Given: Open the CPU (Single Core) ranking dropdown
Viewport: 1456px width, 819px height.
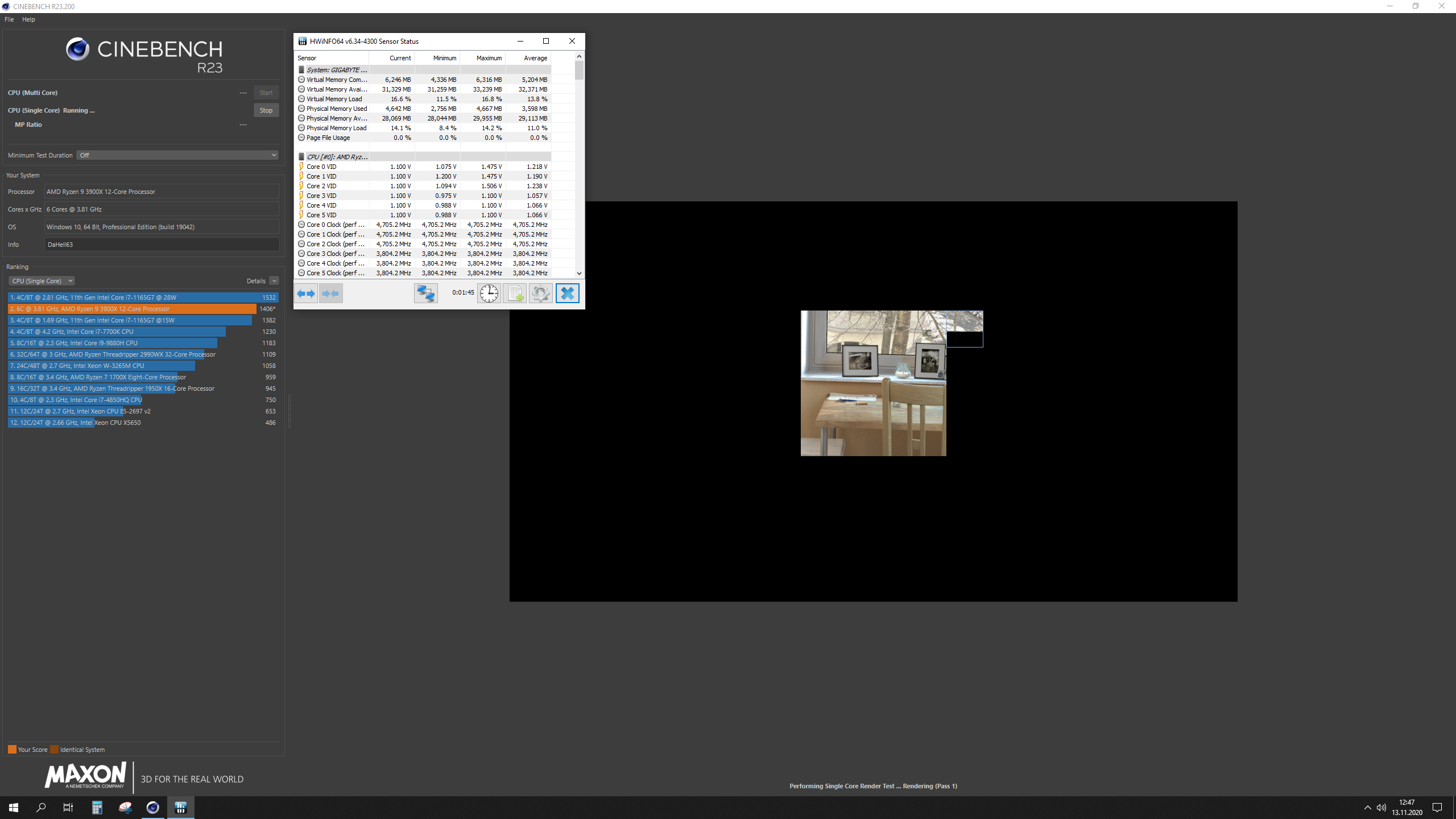Looking at the screenshot, I should [42, 281].
